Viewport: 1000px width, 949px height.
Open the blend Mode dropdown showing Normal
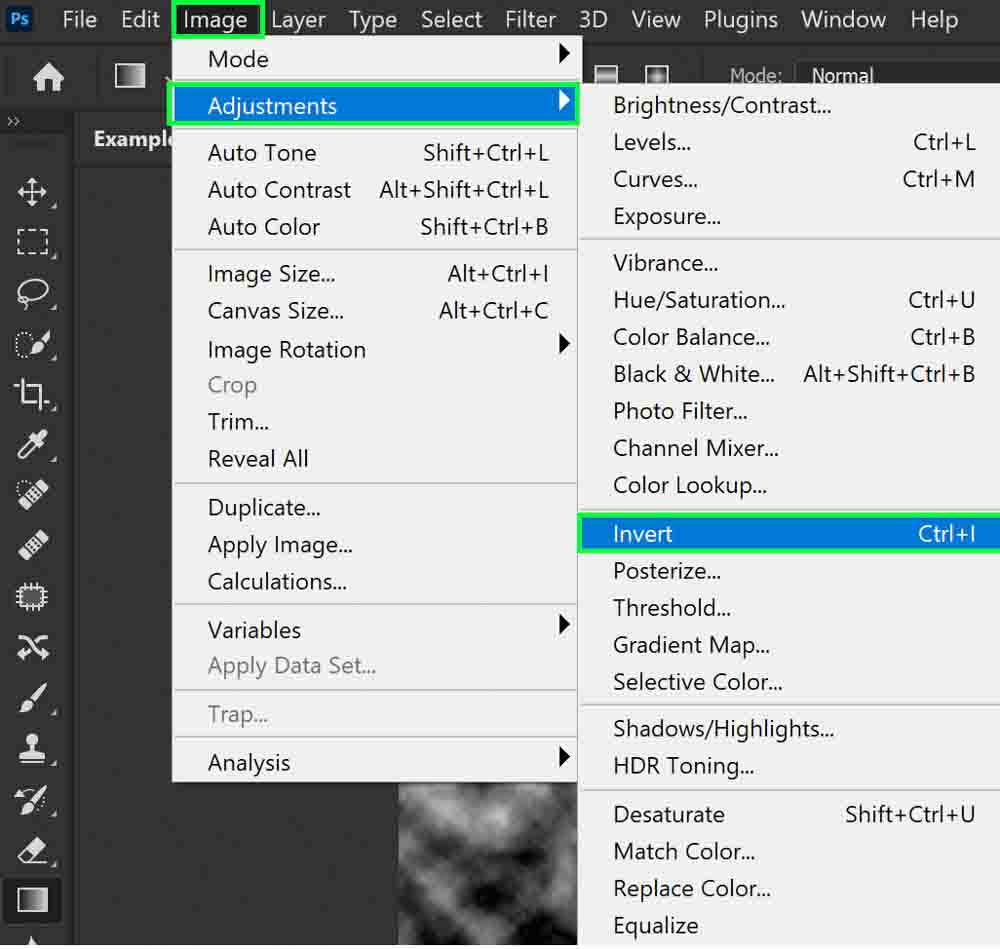(x=899, y=76)
